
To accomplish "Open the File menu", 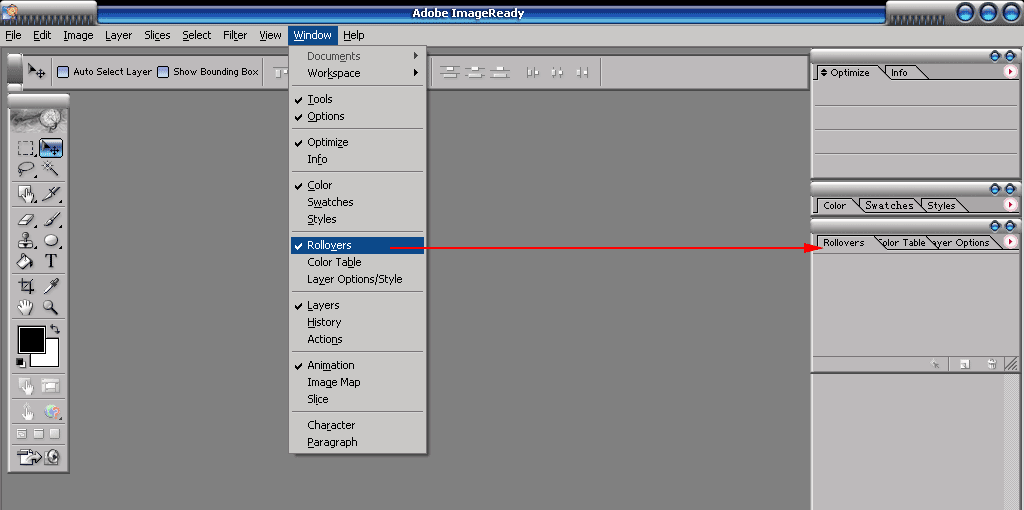I will tap(13, 35).
